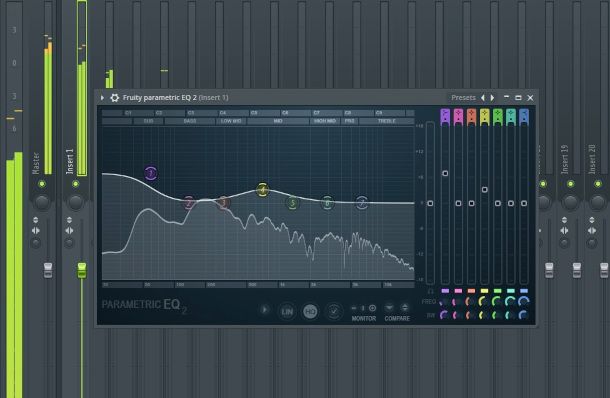The image size is (610, 398).
Task: Select band 2 node on the EQ curve
Action: coord(189,203)
